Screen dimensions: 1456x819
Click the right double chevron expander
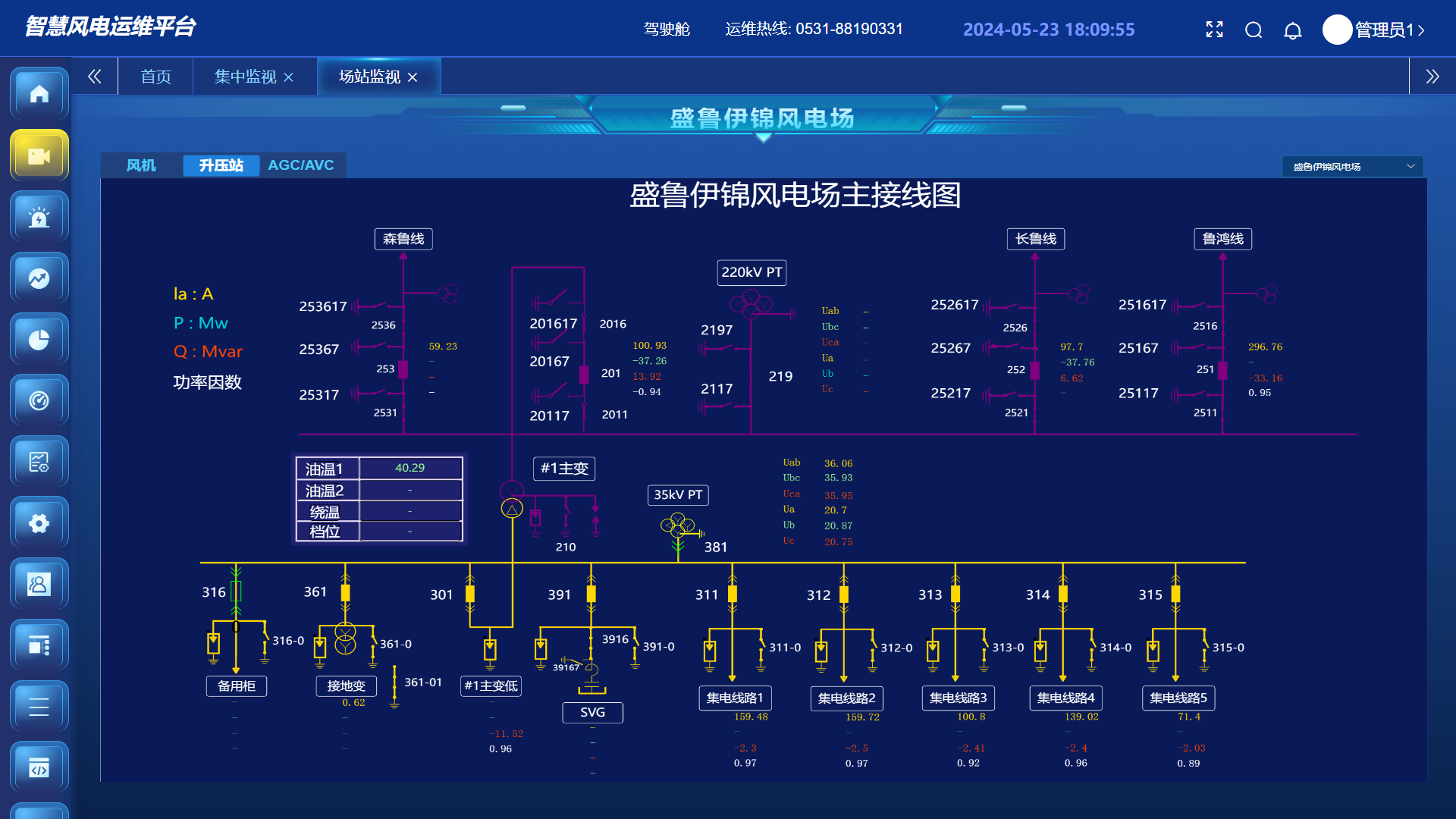[1432, 77]
